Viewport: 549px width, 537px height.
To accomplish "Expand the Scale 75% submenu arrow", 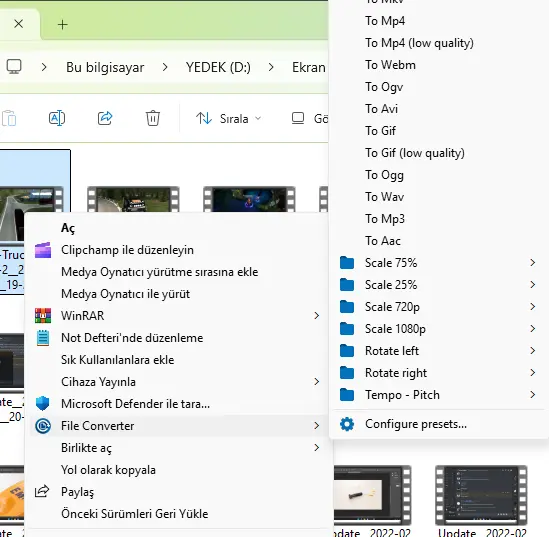I will point(533,263).
